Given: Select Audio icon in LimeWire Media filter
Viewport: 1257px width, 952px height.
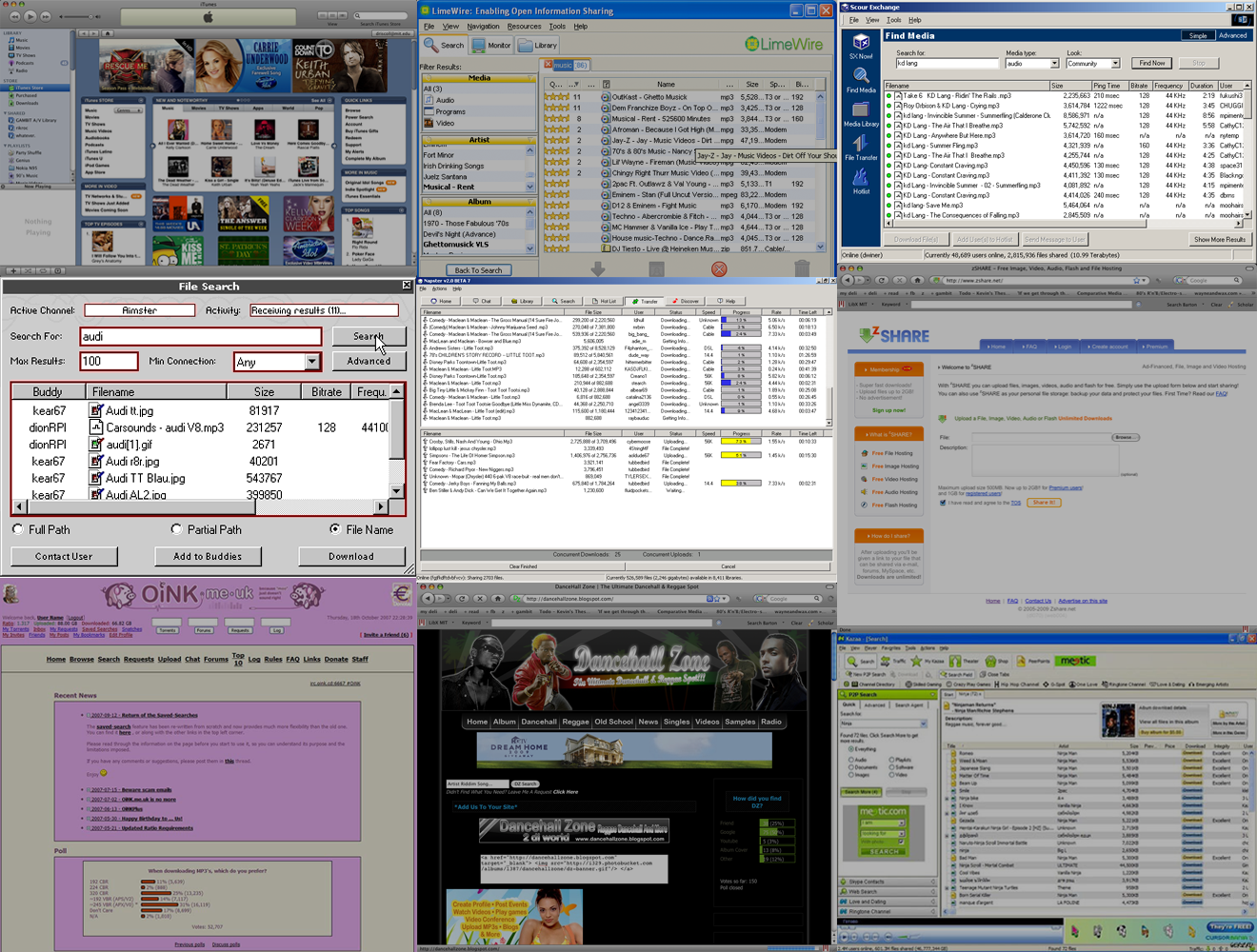Looking at the screenshot, I should 429,100.
